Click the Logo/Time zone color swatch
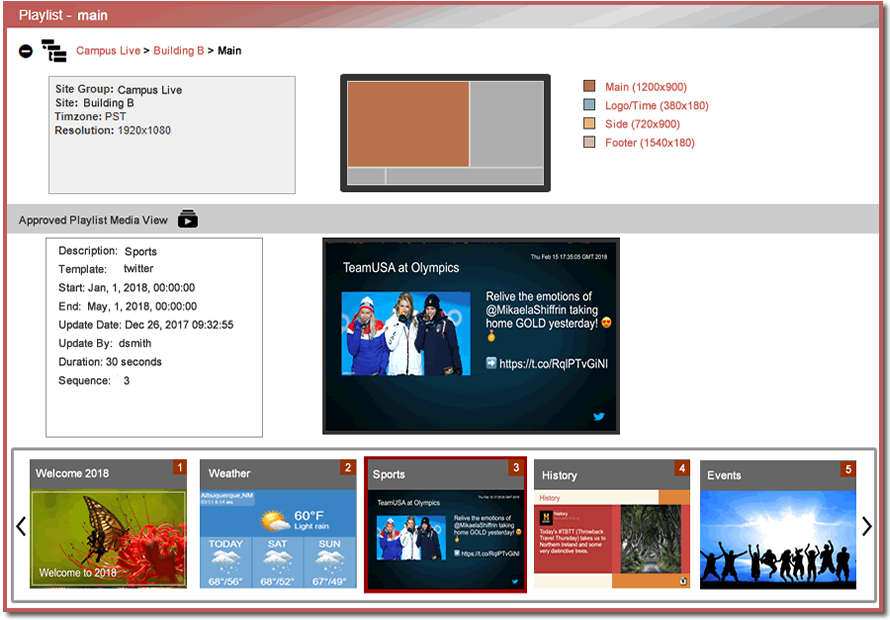Viewport: 890px width, 620px height. [589, 104]
